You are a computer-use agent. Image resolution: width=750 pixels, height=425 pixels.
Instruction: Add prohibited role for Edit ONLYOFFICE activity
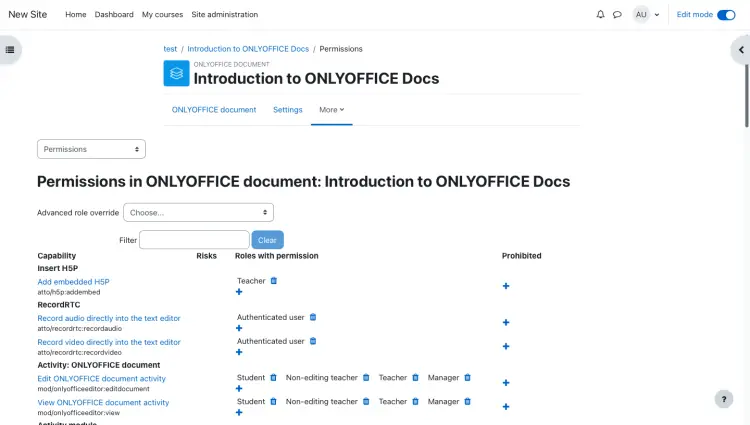[x=506, y=382]
